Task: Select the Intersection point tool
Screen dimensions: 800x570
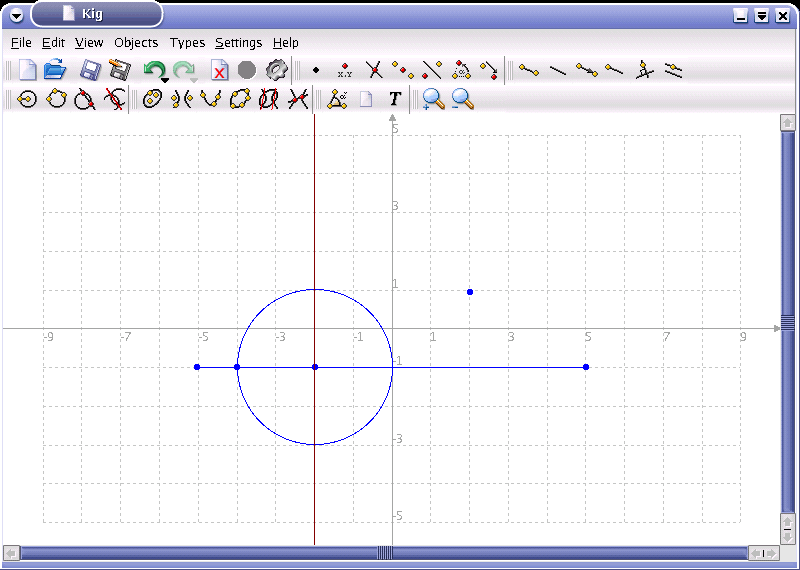Action: (x=374, y=70)
